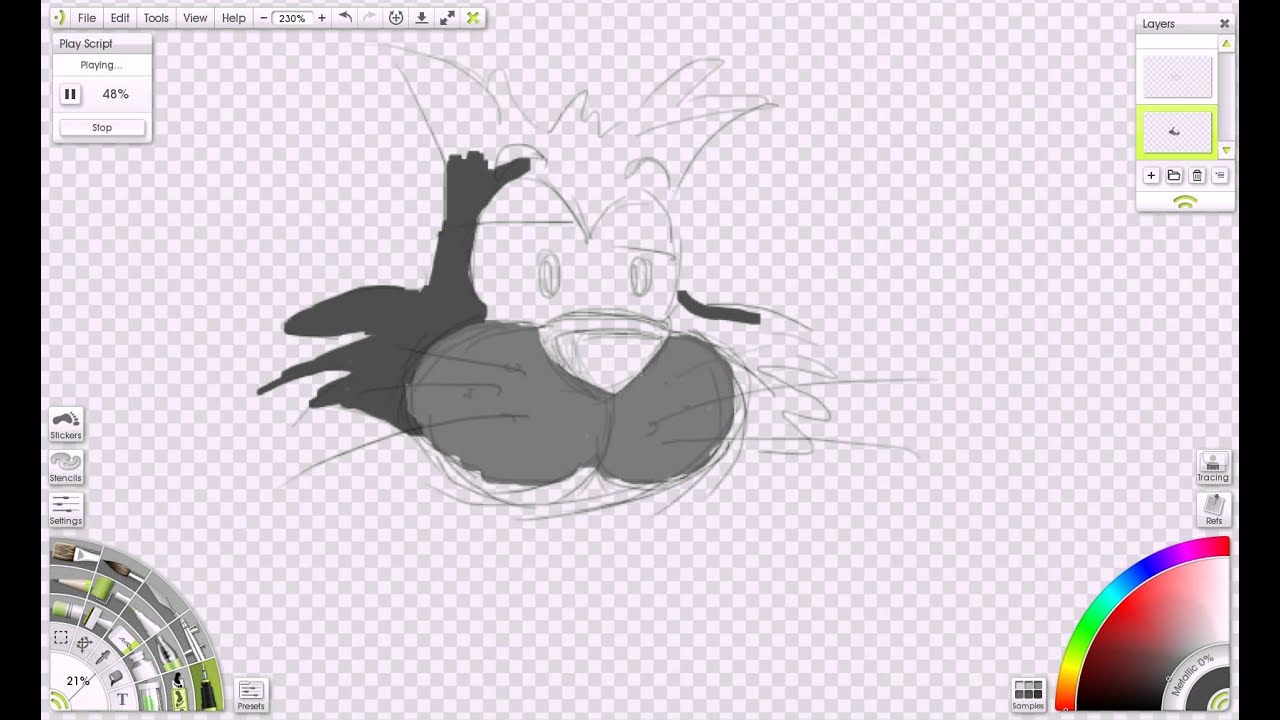Open the View menu
The width and height of the screenshot is (1280, 720).
tap(195, 18)
